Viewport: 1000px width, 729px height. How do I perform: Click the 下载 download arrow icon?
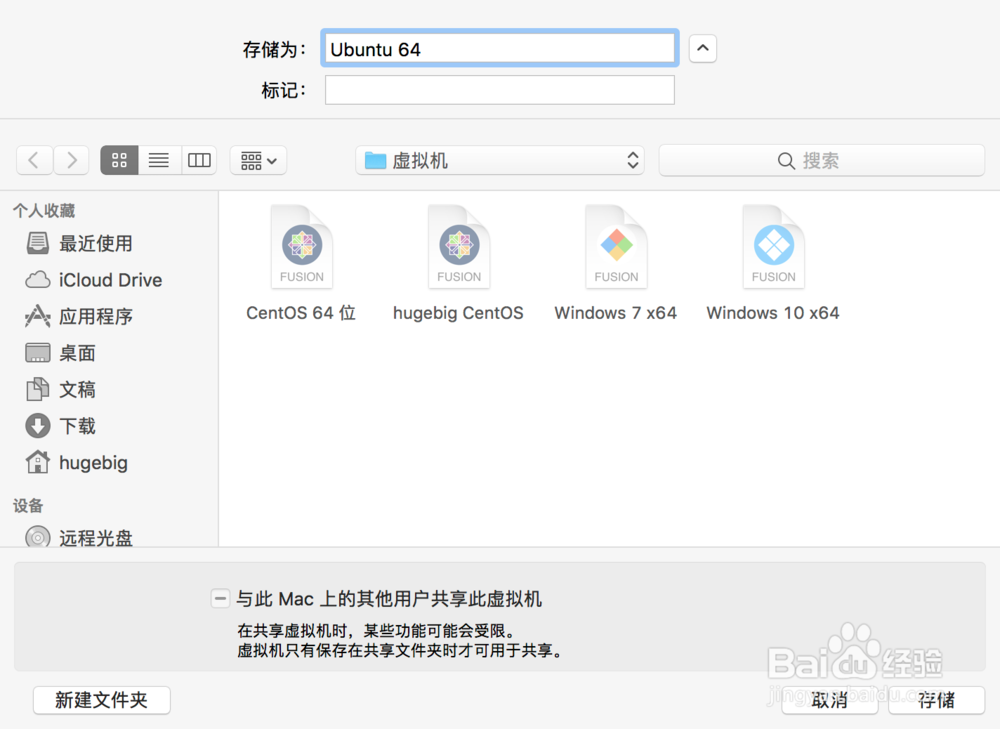(x=38, y=425)
